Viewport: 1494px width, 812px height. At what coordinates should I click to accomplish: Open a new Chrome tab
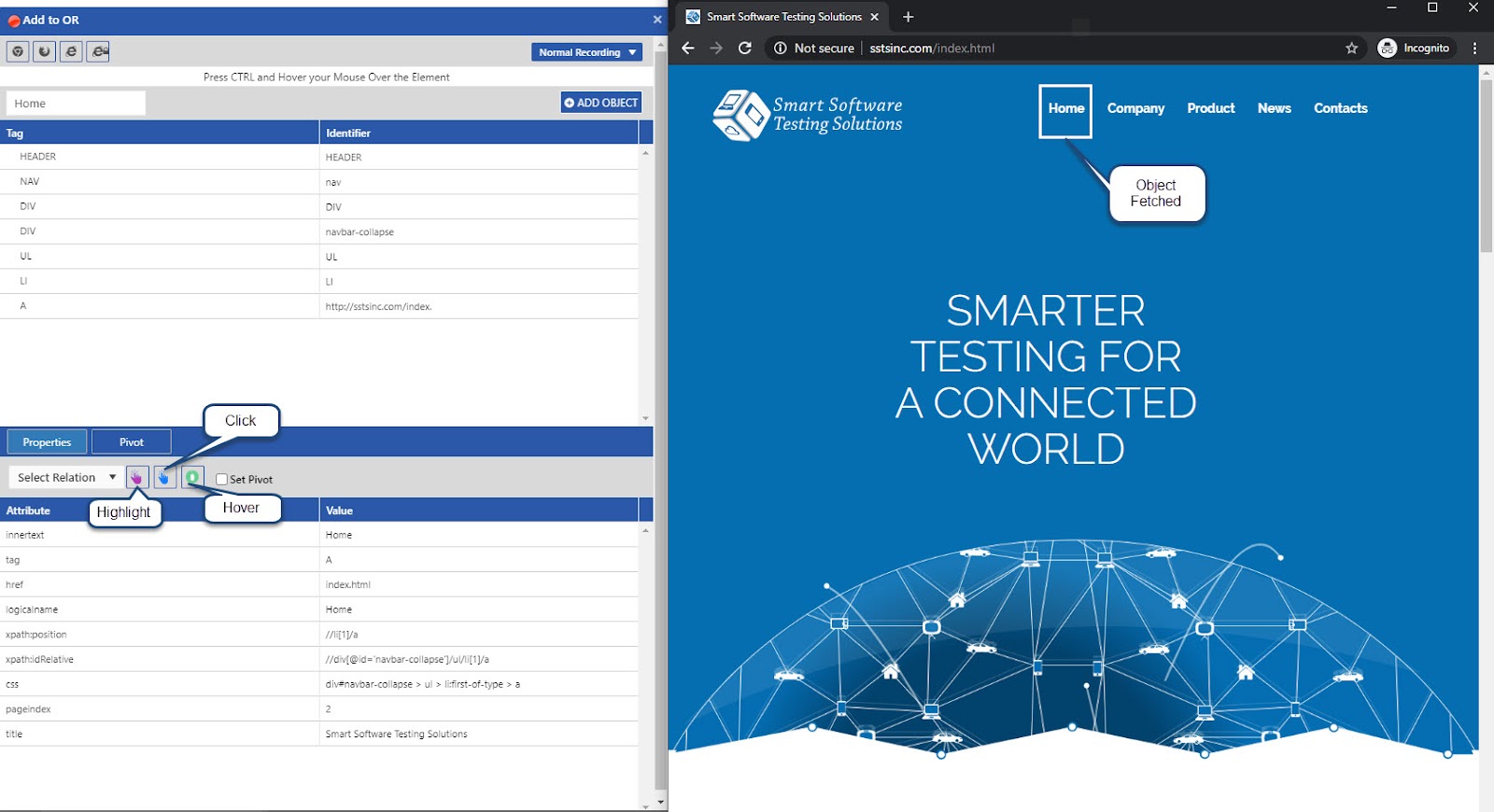(x=908, y=17)
